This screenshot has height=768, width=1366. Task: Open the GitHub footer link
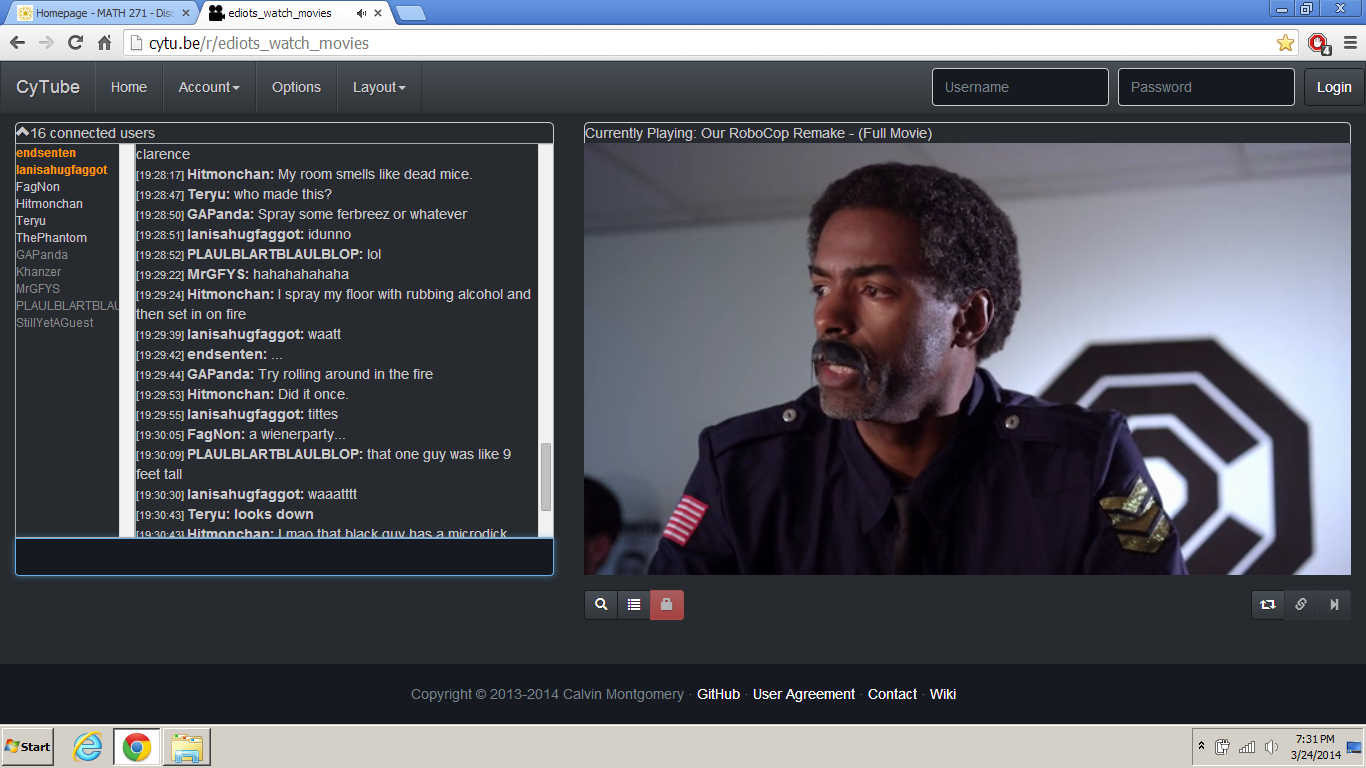point(718,694)
